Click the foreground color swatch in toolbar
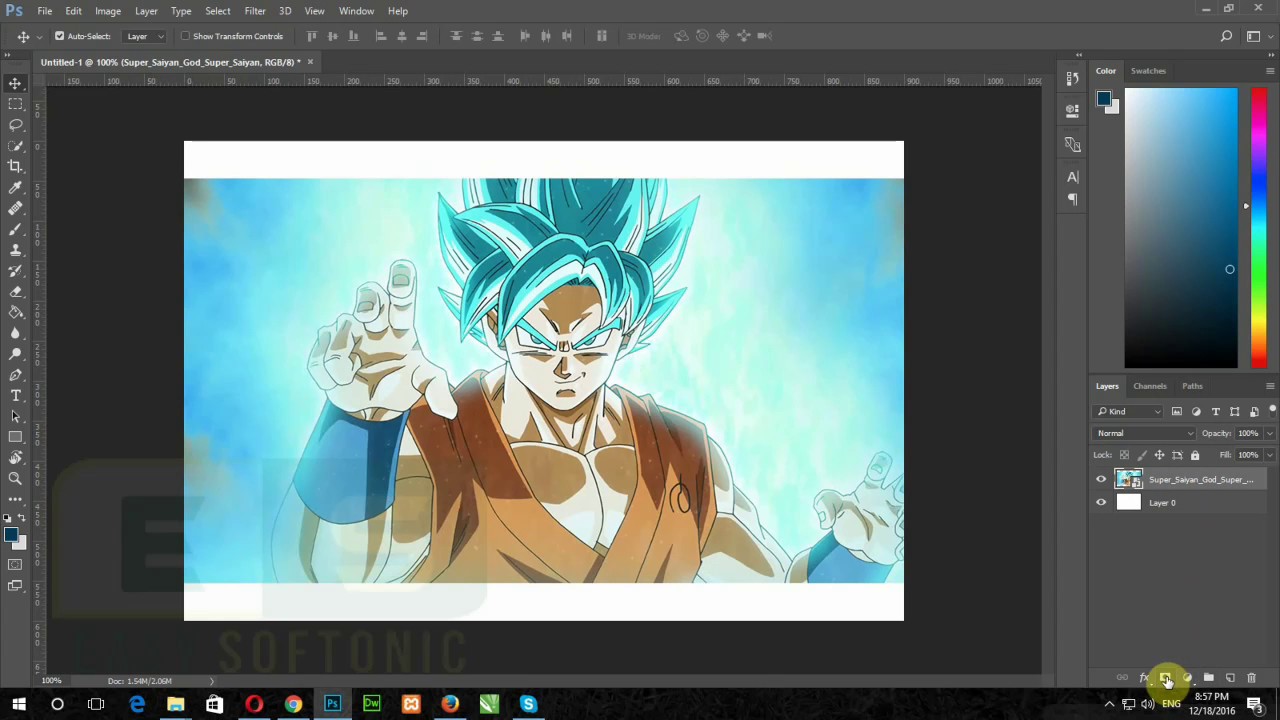This screenshot has width=1280, height=720. click(10, 535)
